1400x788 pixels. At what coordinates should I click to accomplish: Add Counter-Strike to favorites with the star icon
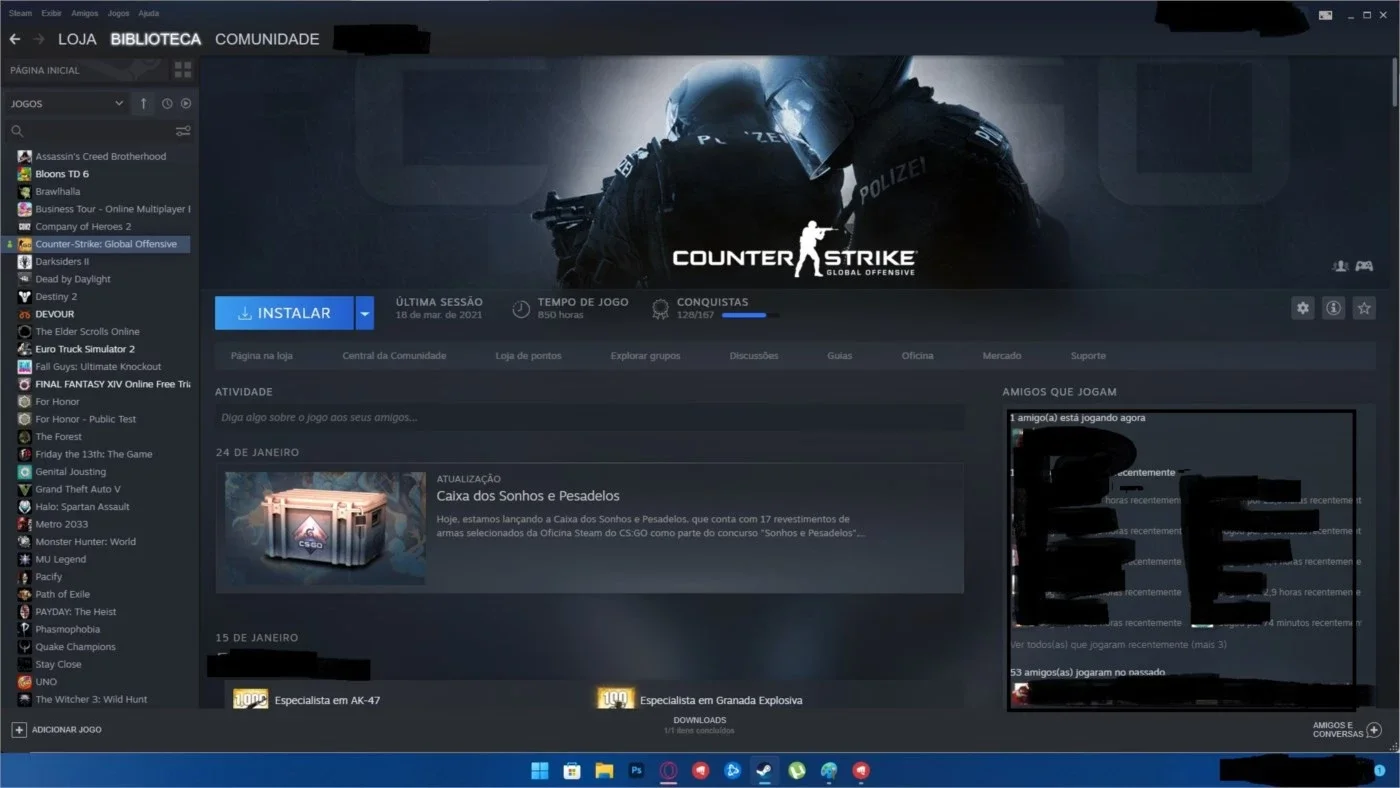pos(1364,308)
